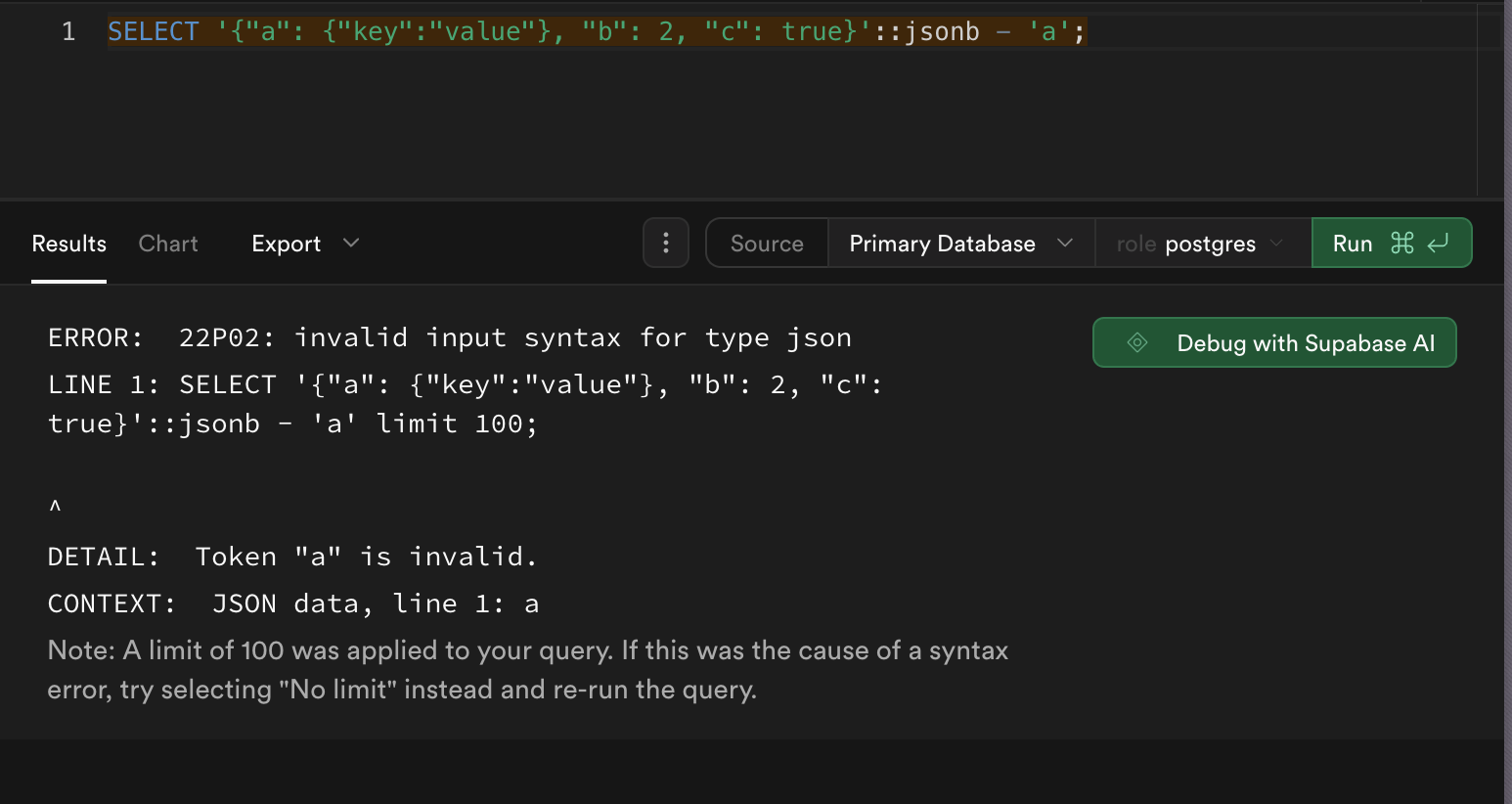Place cursor on the SELECT keyword
This screenshot has width=1512, height=804.
154,31
